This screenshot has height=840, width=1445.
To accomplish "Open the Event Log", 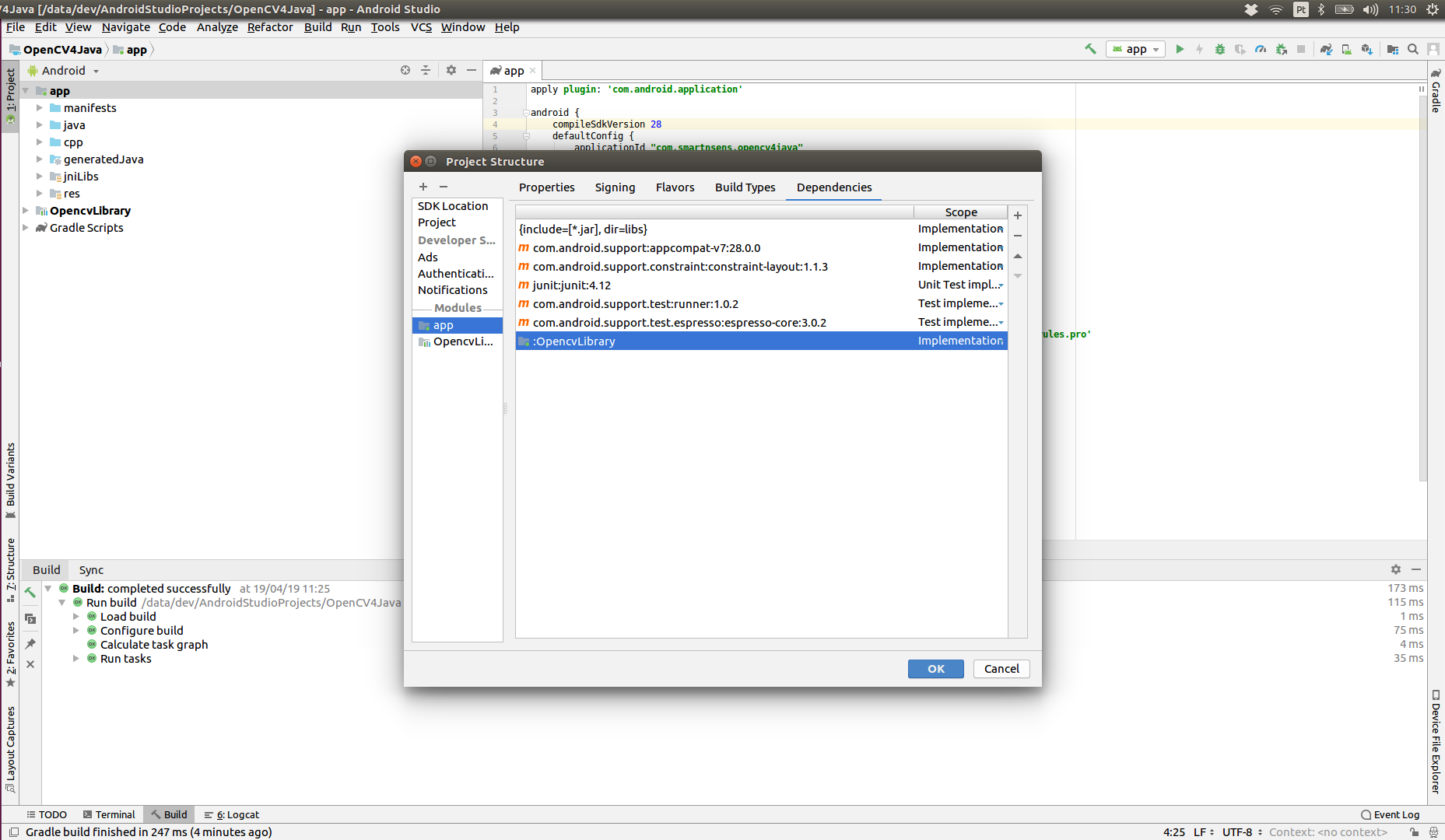I will [x=1390, y=814].
